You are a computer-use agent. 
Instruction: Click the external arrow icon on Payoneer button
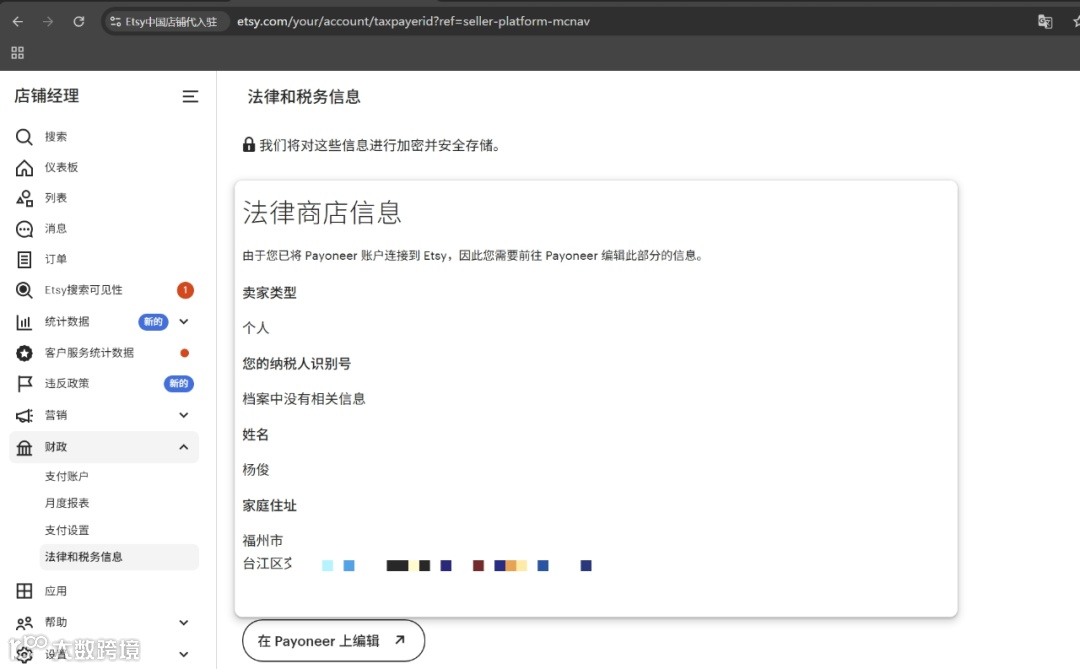point(400,640)
